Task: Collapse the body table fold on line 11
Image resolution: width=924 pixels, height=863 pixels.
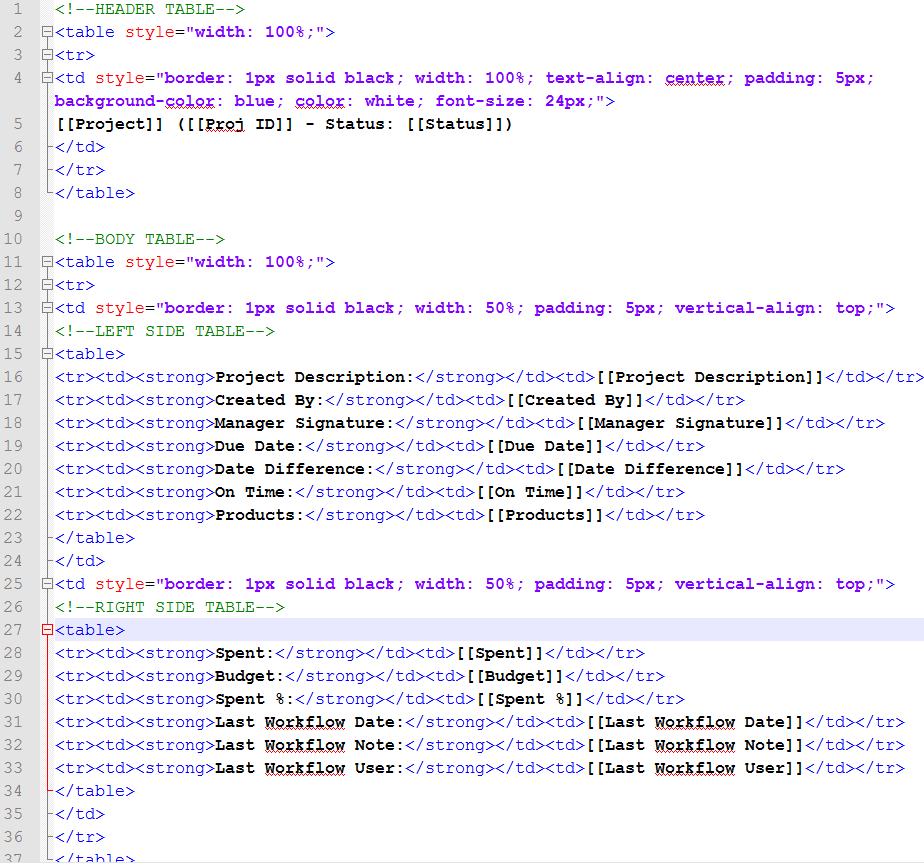Action: (47, 262)
